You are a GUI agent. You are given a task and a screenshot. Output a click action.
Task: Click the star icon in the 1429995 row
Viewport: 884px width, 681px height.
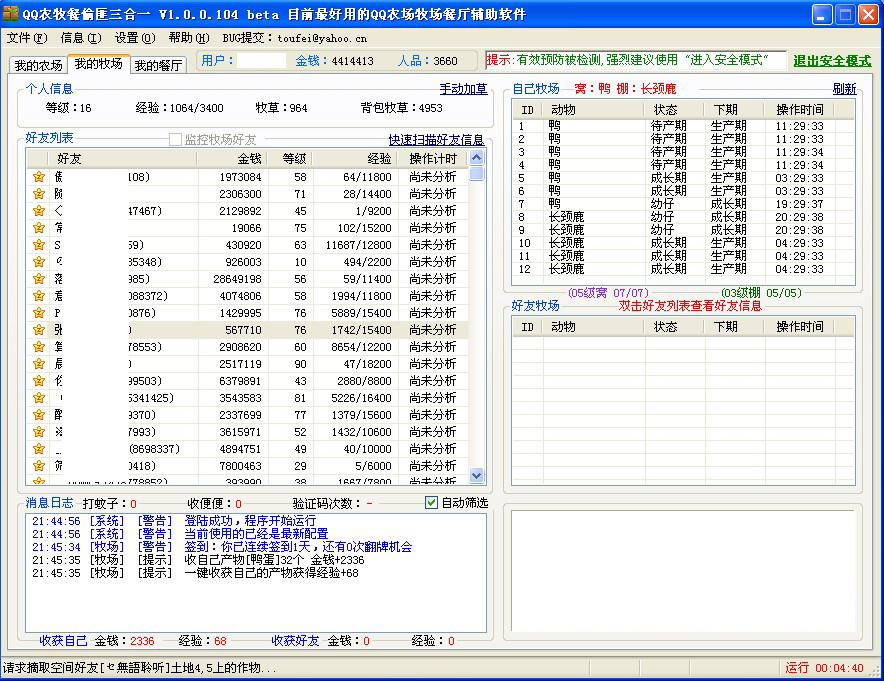coord(39,313)
